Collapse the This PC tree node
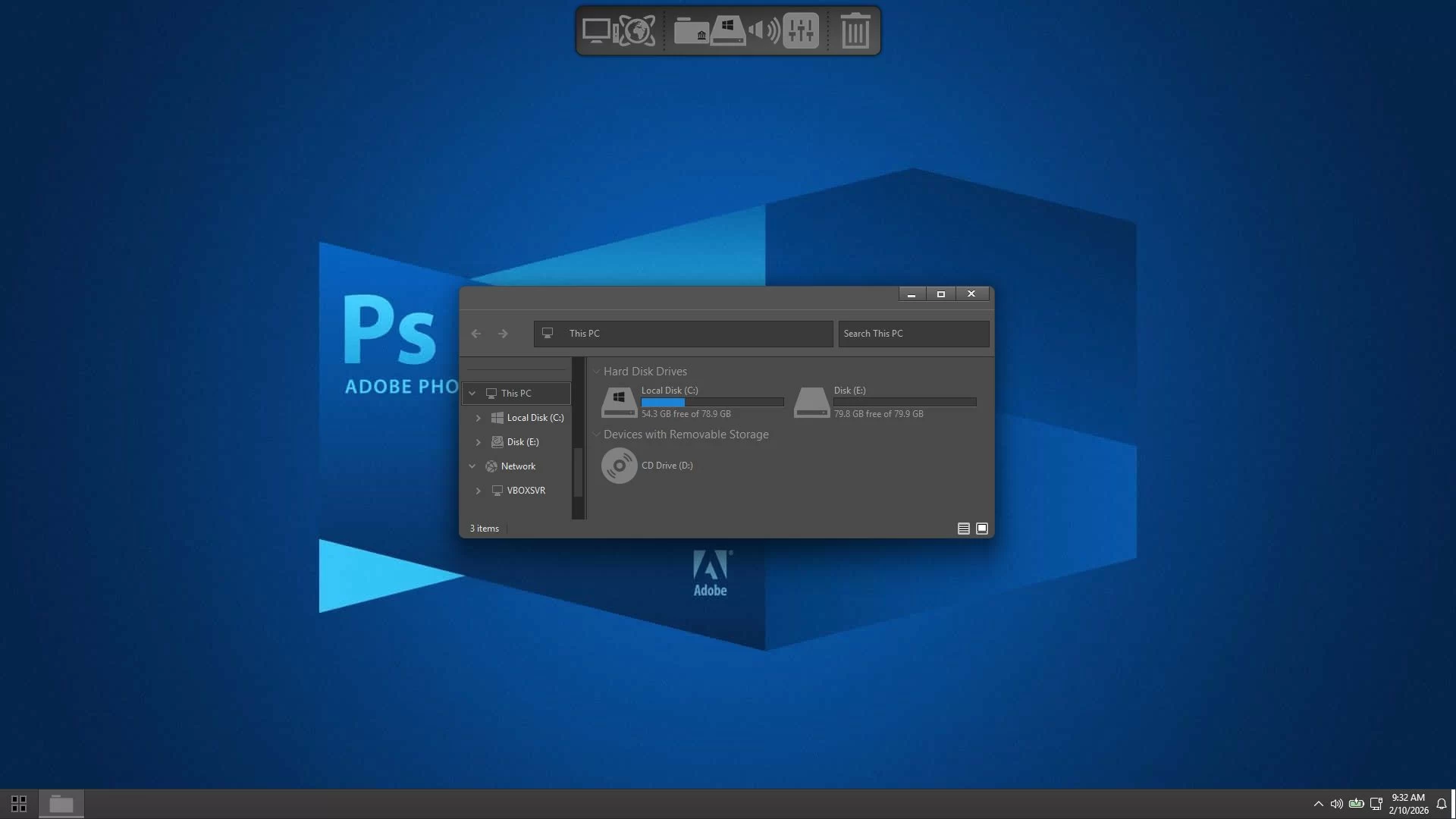The width and height of the screenshot is (1456, 819). (x=472, y=394)
